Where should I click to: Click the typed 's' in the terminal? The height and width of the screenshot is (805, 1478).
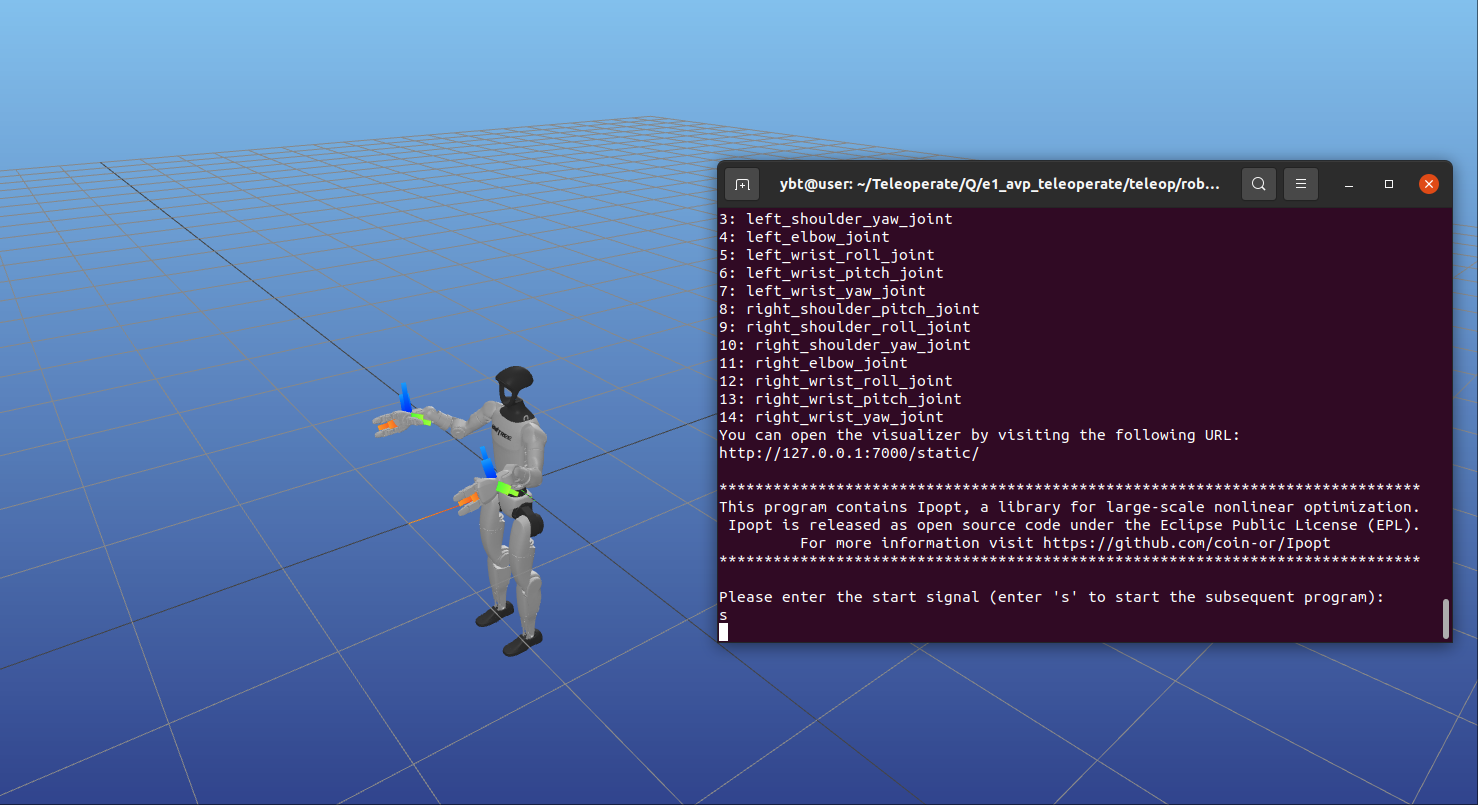[723, 615]
